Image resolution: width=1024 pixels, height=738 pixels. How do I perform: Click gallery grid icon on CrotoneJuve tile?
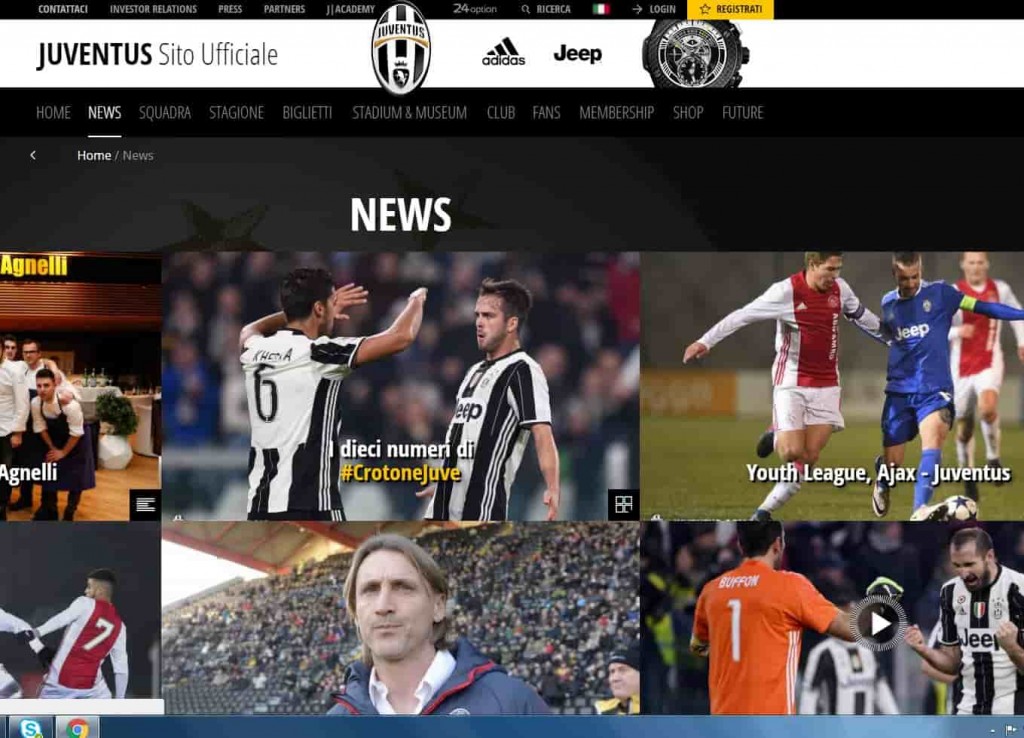[624, 504]
